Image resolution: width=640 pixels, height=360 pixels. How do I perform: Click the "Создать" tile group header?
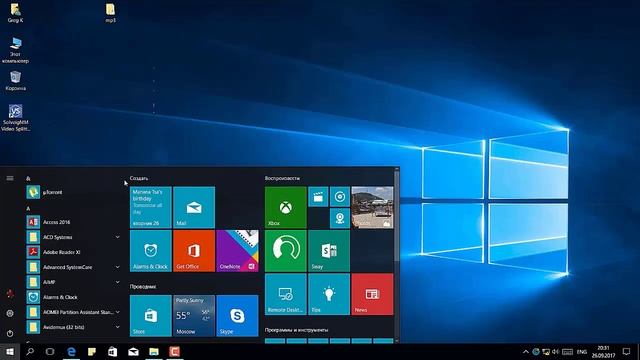pyautogui.click(x=139, y=178)
